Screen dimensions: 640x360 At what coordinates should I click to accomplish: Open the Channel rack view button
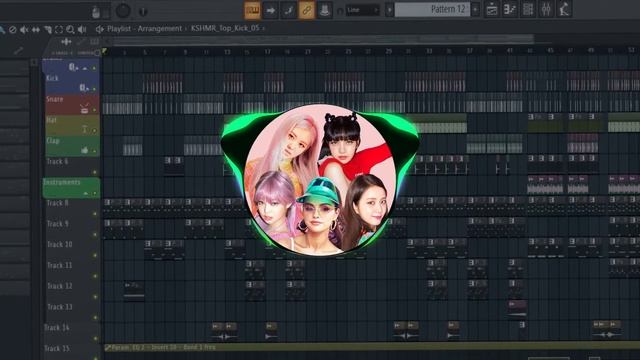click(528, 10)
